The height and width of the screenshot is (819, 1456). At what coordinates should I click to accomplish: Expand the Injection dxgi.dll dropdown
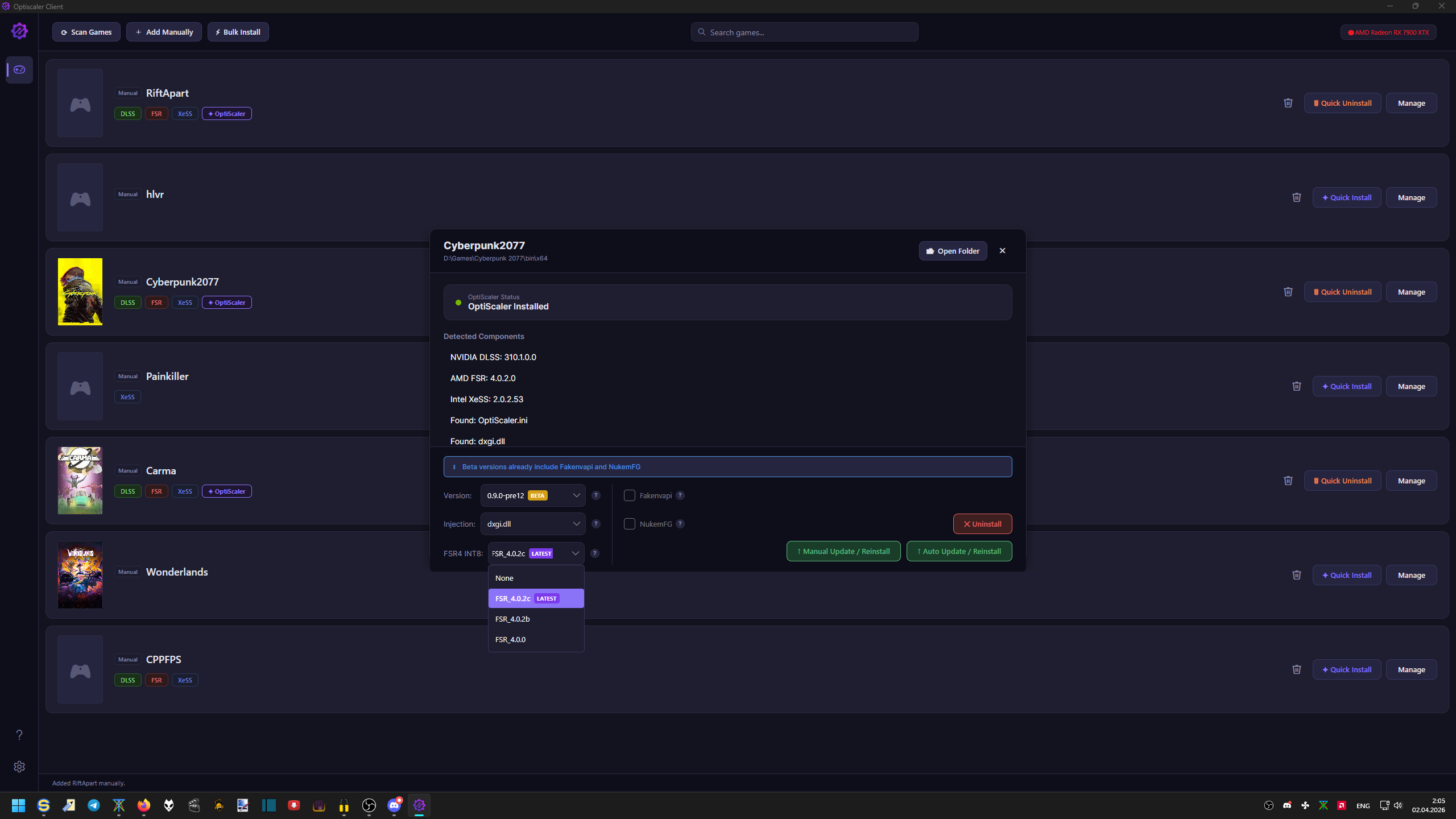[532, 524]
